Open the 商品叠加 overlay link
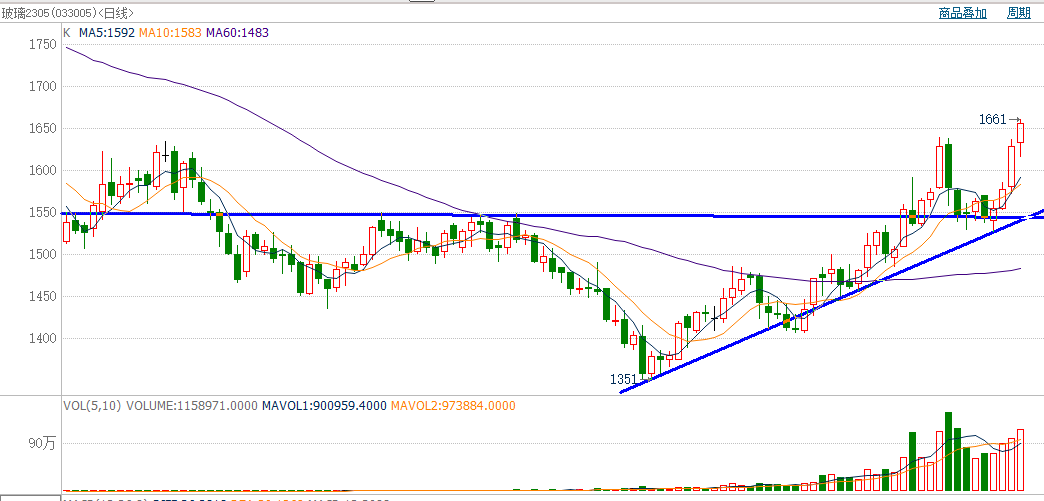The height and width of the screenshot is (501, 1044). tap(963, 13)
